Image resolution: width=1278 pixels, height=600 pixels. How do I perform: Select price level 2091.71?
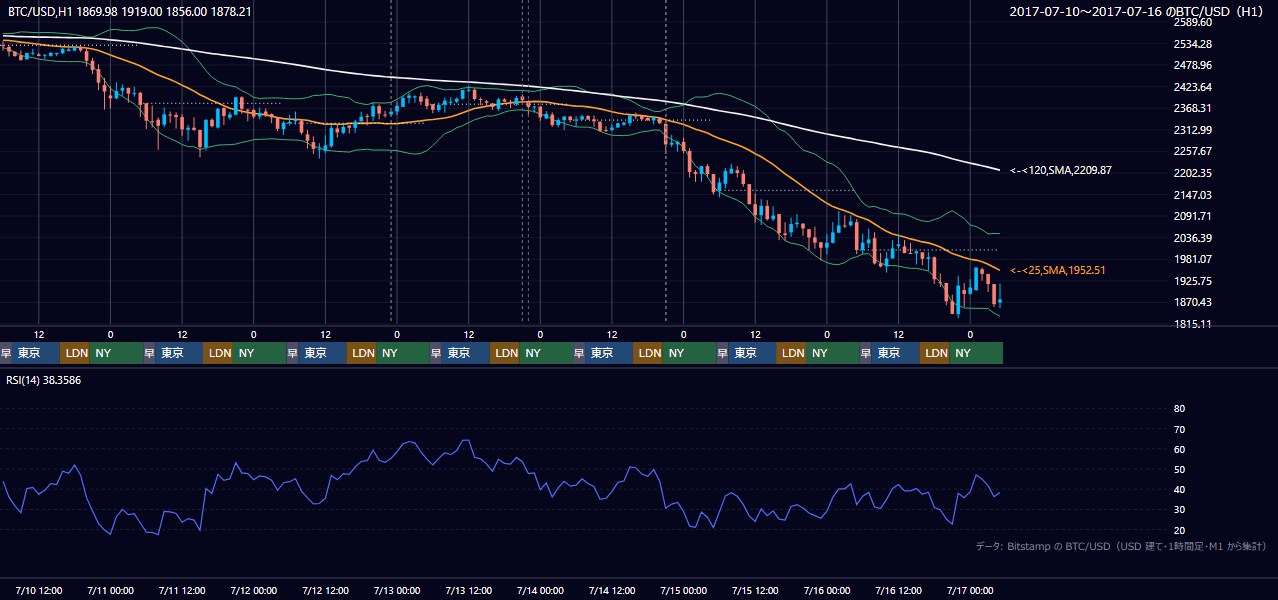(x=1193, y=216)
